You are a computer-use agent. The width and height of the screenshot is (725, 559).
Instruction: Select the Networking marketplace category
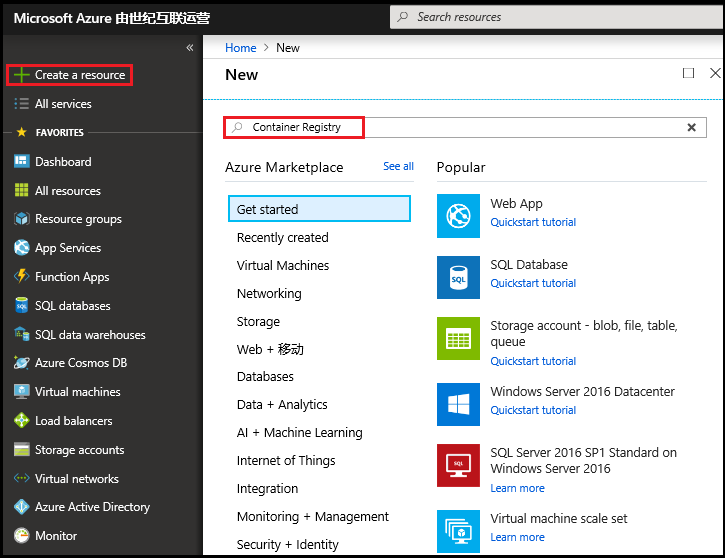[269, 294]
